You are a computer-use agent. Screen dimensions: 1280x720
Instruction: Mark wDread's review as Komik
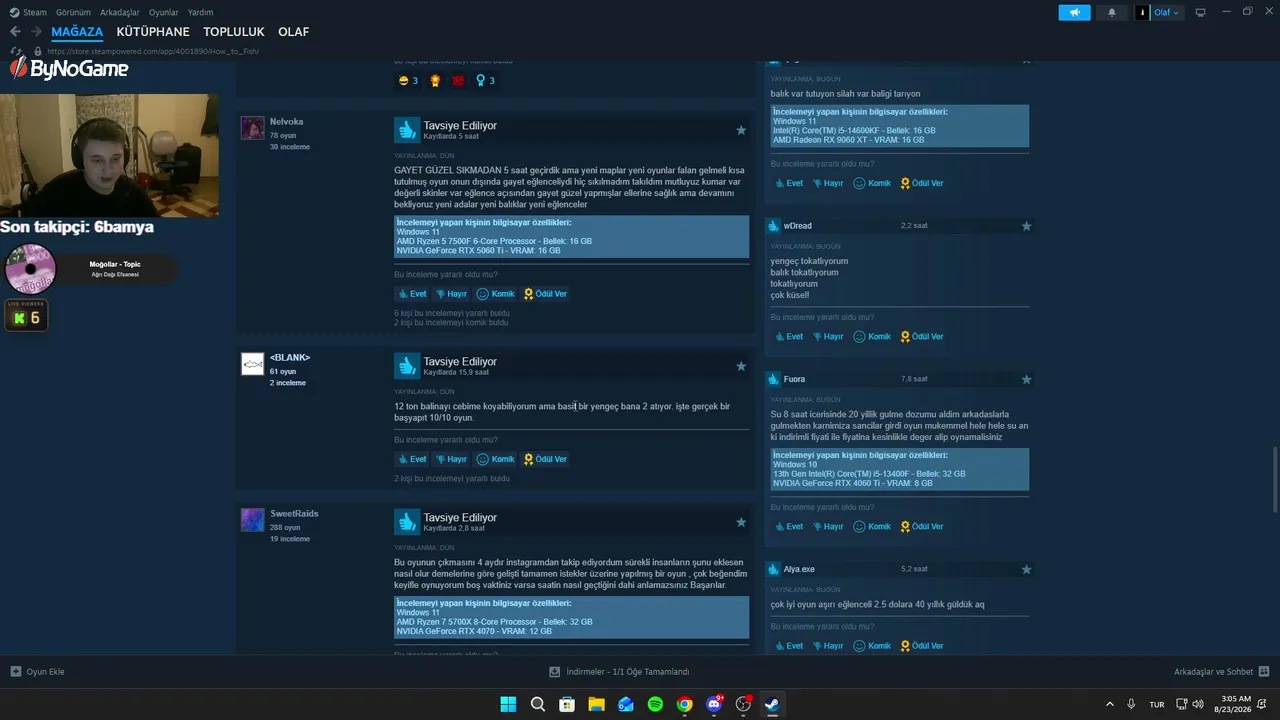coord(872,336)
